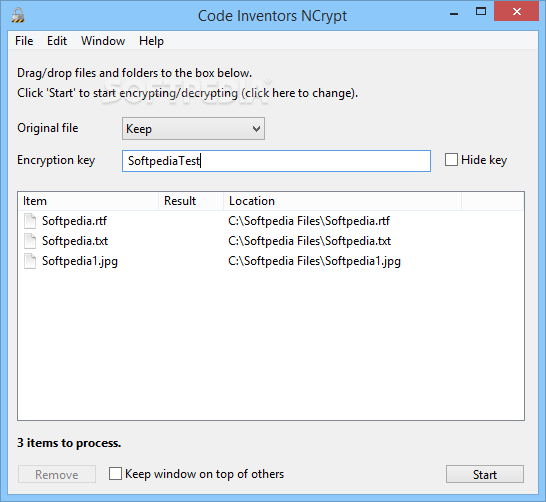546x502 pixels.
Task: Open the Edit menu
Action: (57, 41)
